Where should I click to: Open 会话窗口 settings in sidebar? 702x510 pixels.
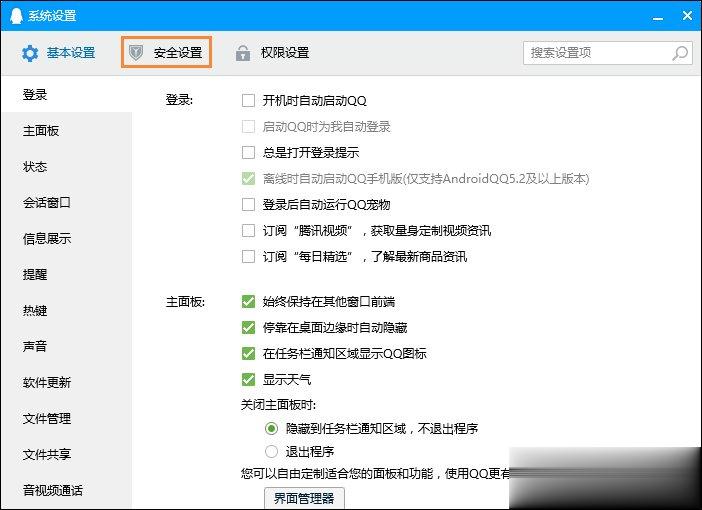click(67, 202)
